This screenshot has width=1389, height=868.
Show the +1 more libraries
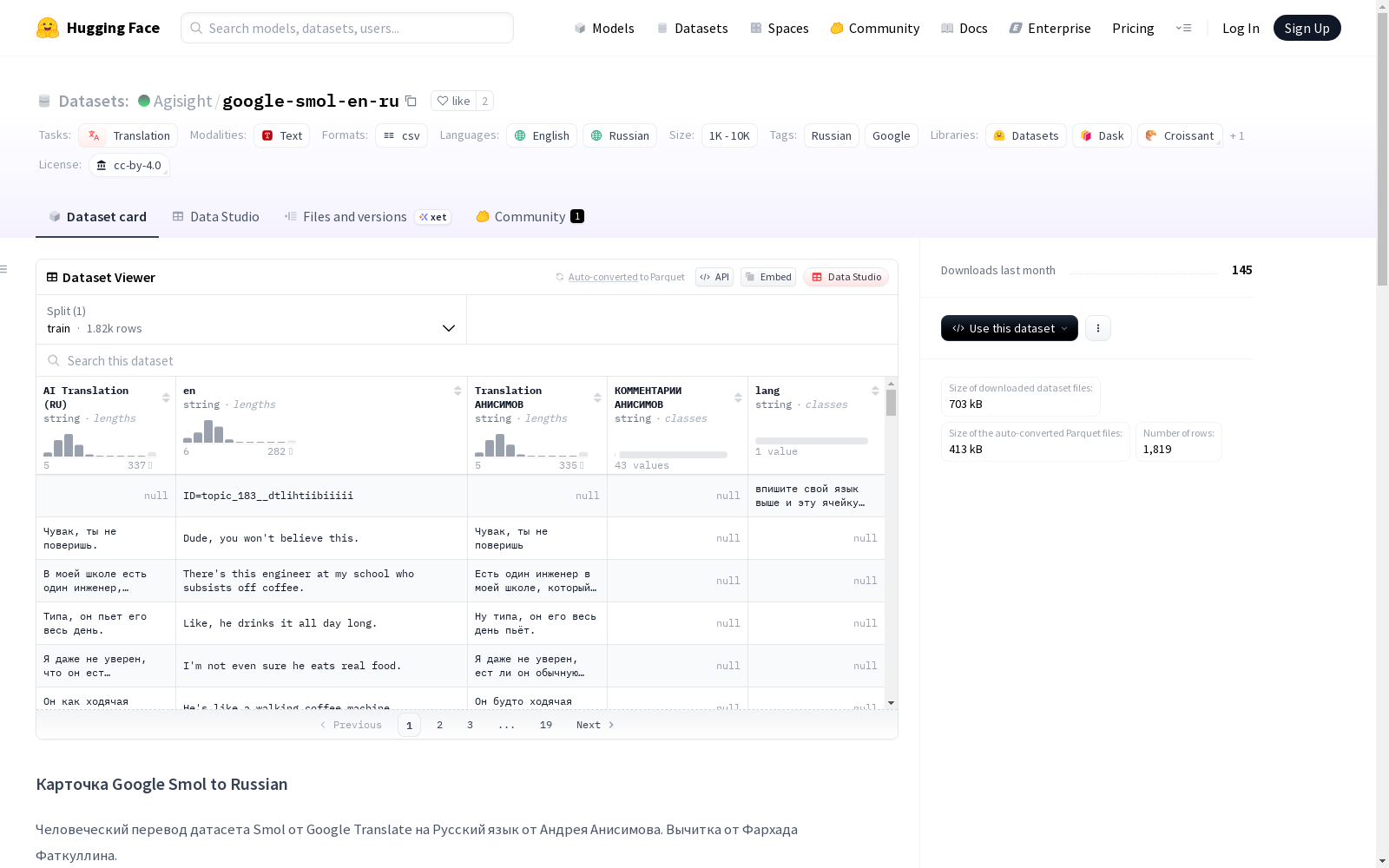[1237, 135]
